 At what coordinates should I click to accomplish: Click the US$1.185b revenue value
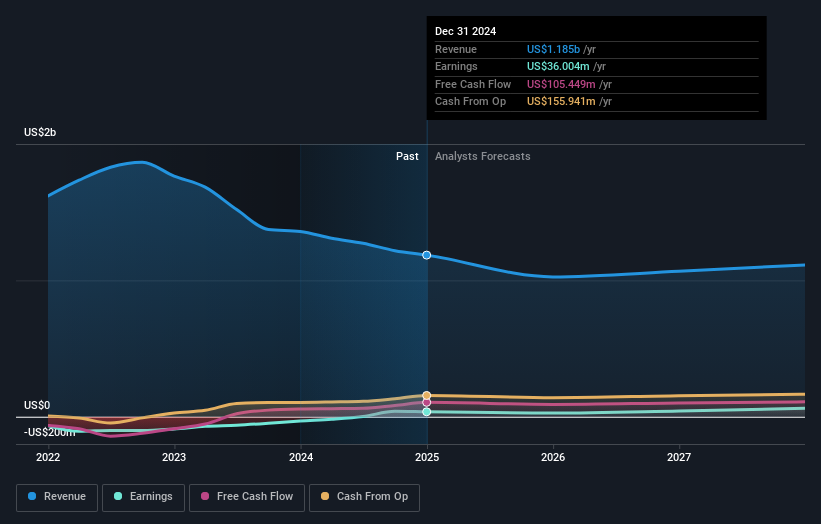(553, 49)
